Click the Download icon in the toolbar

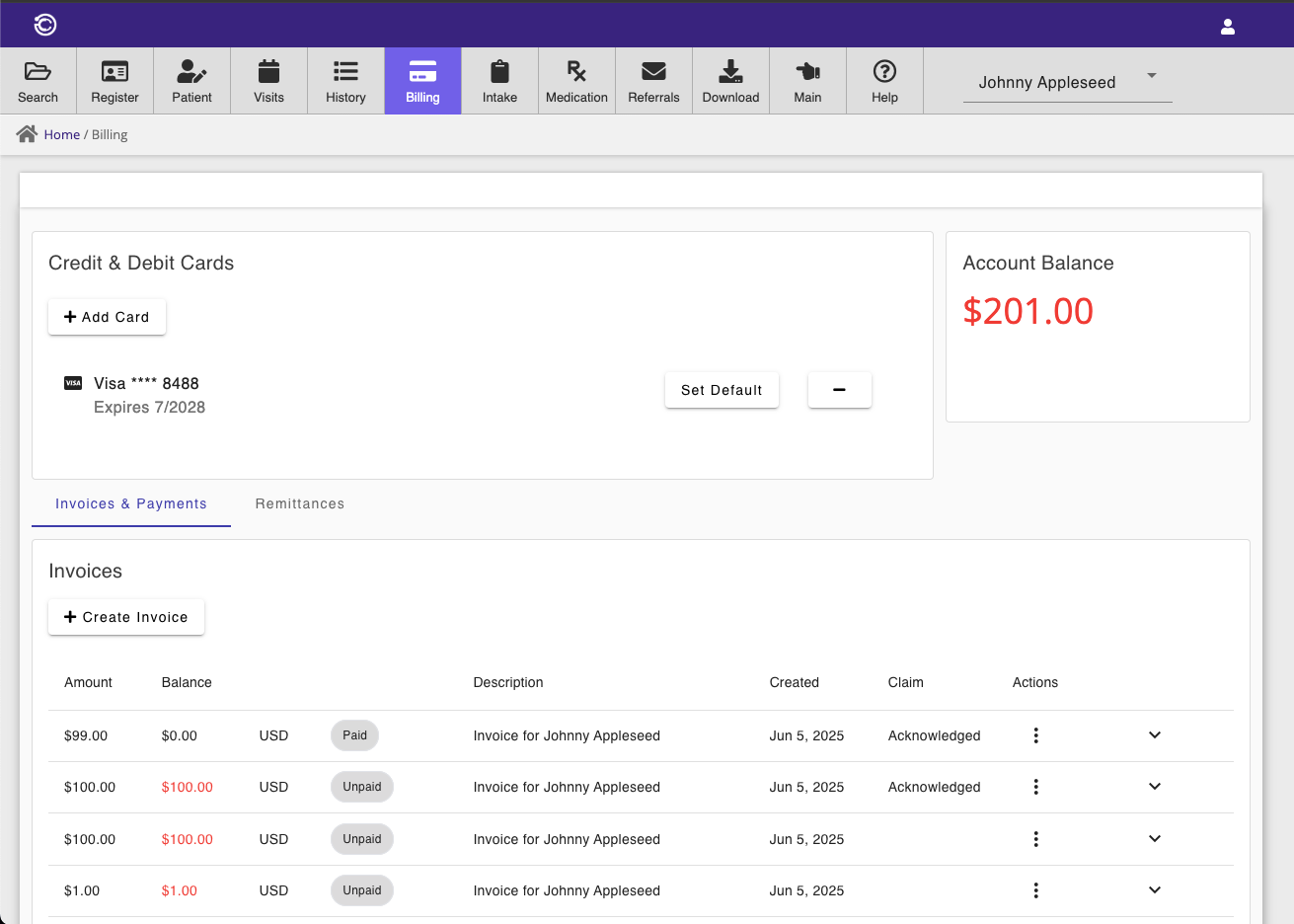(730, 80)
